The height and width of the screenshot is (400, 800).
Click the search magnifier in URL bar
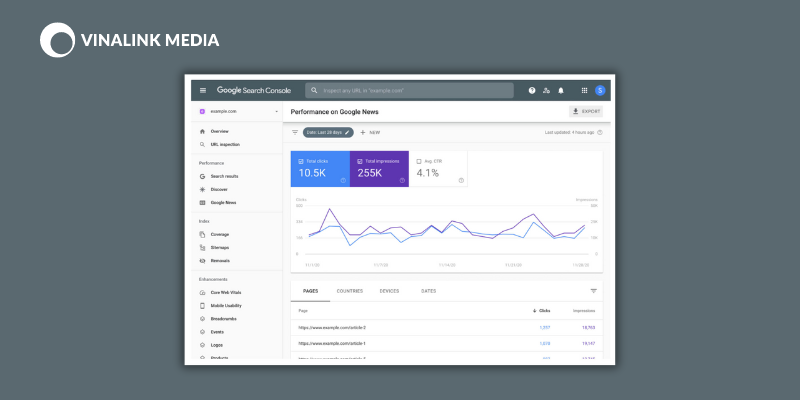(x=314, y=90)
